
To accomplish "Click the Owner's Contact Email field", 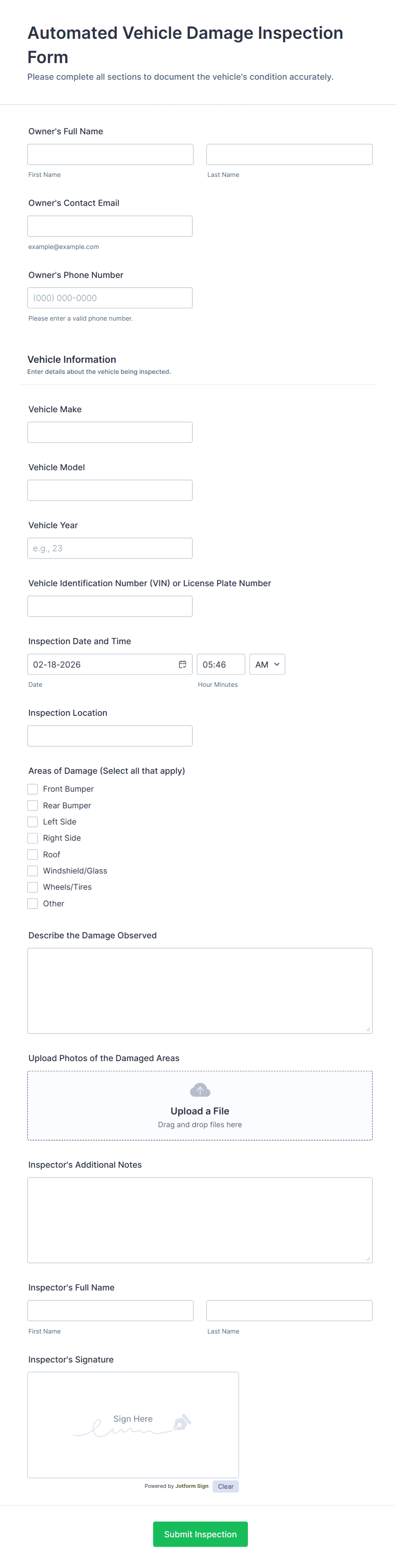I will point(110,226).
